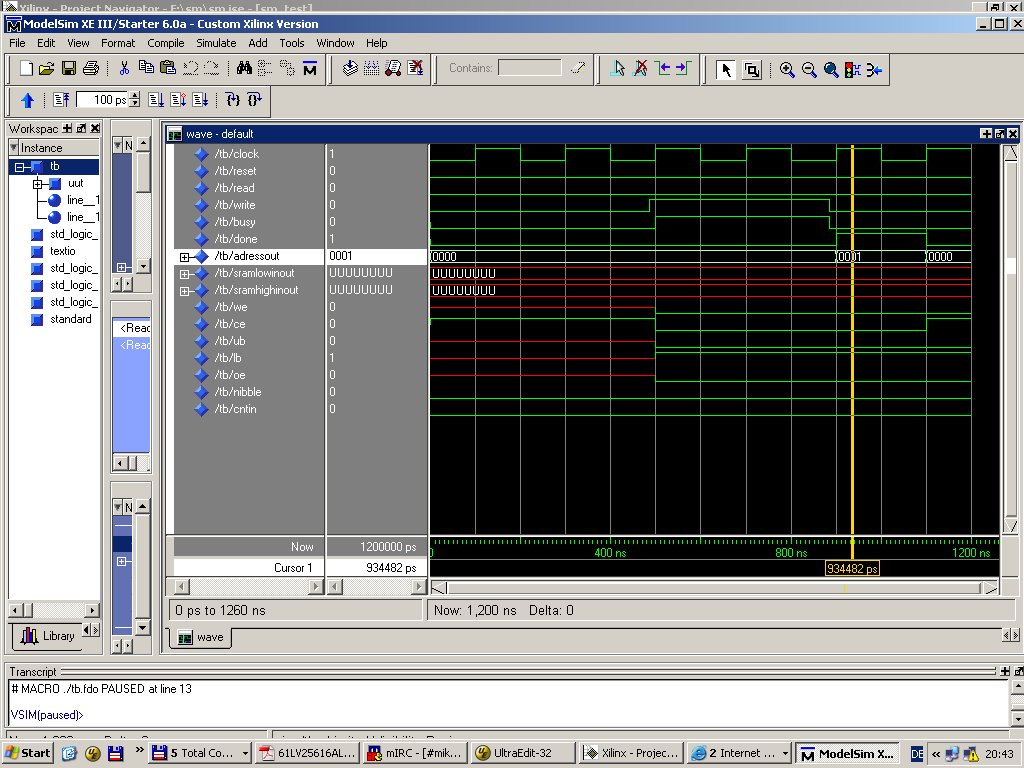Click traffic-light stop wave drawing icon

[852, 69]
